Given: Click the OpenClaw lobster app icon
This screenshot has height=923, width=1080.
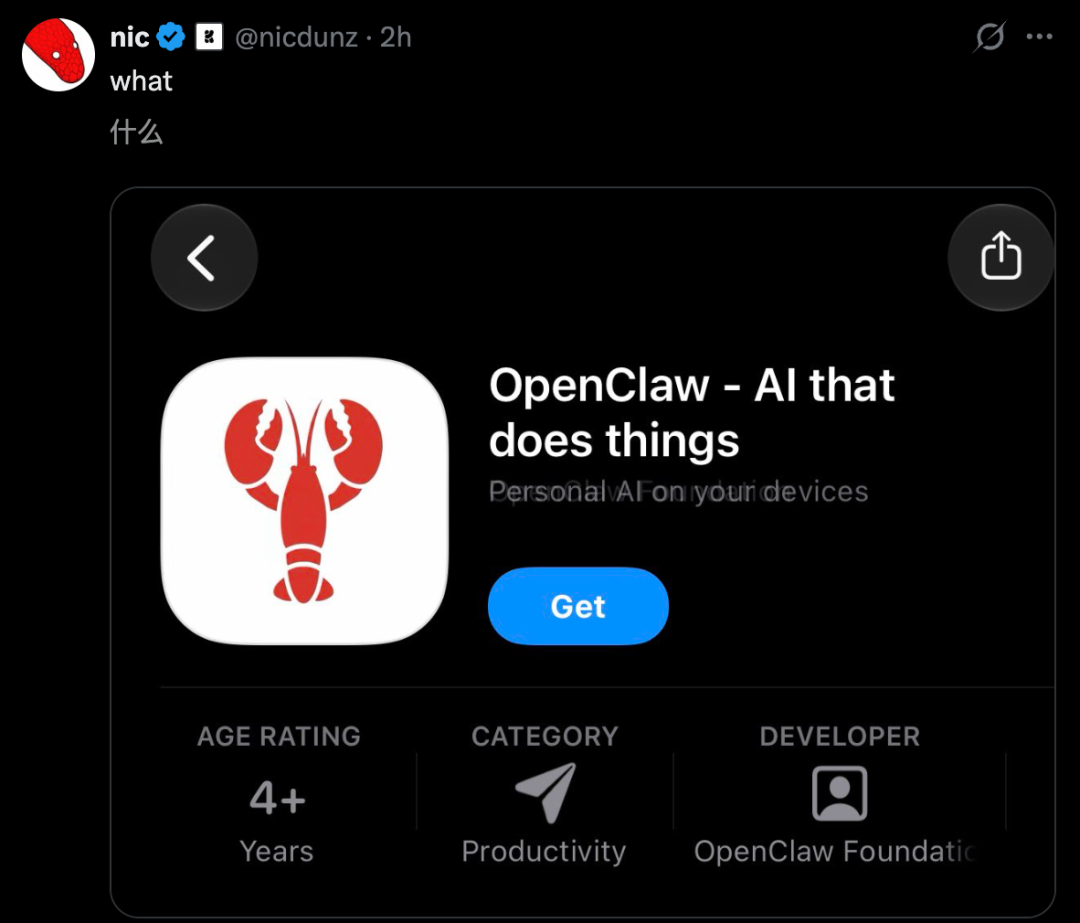Looking at the screenshot, I should pyautogui.click(x=304, y=501).
